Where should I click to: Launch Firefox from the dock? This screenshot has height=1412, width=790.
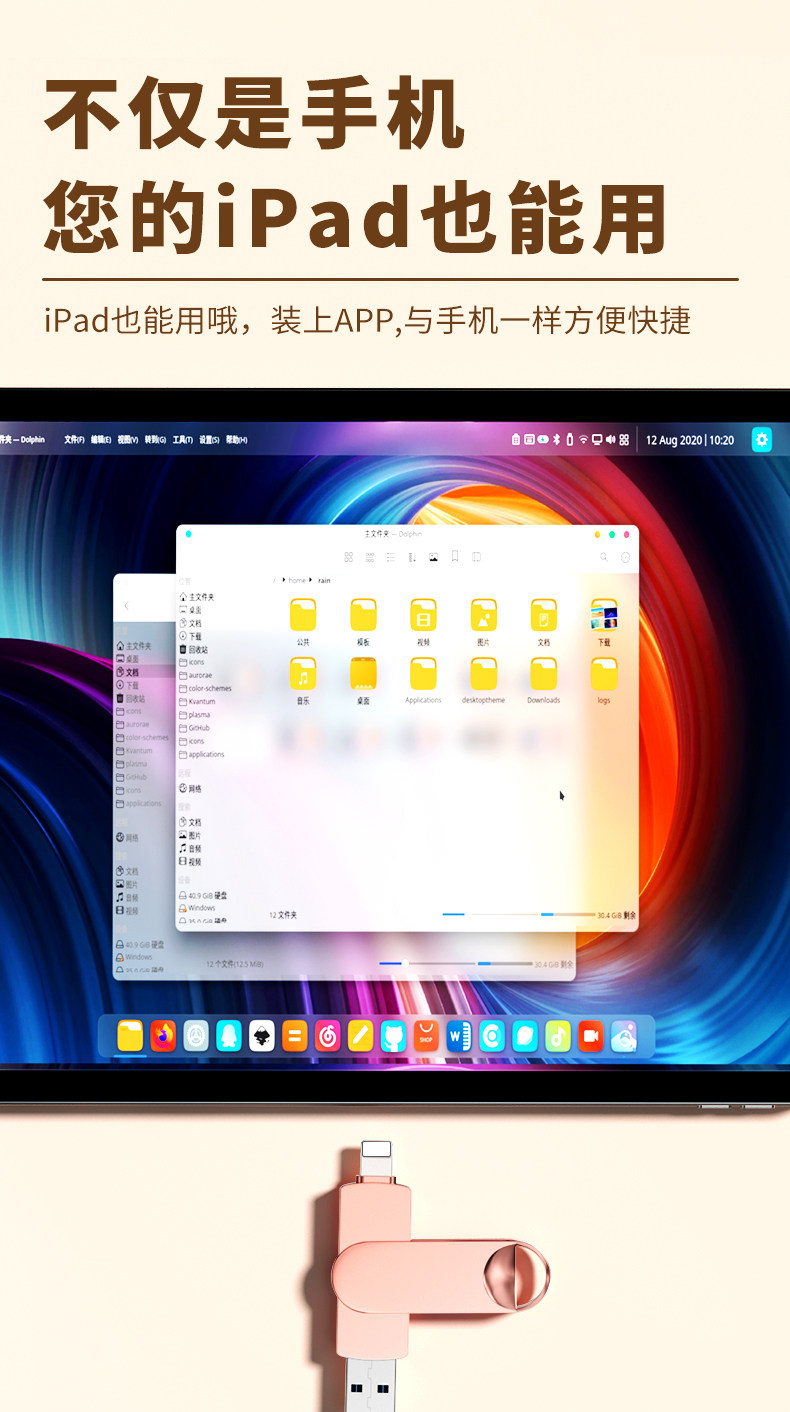pyautogui.click(x=163, y=1036)
